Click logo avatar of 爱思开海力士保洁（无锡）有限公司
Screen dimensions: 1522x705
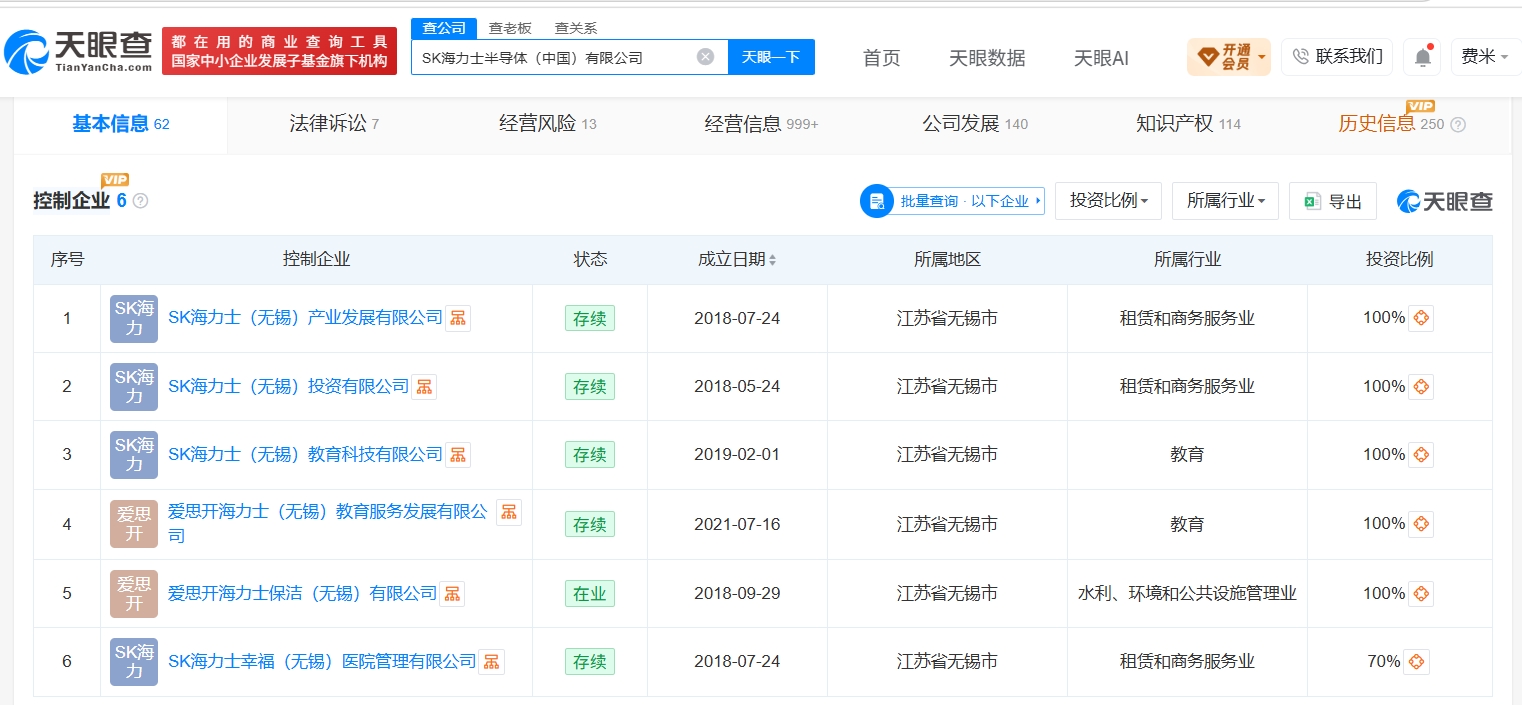134,593
